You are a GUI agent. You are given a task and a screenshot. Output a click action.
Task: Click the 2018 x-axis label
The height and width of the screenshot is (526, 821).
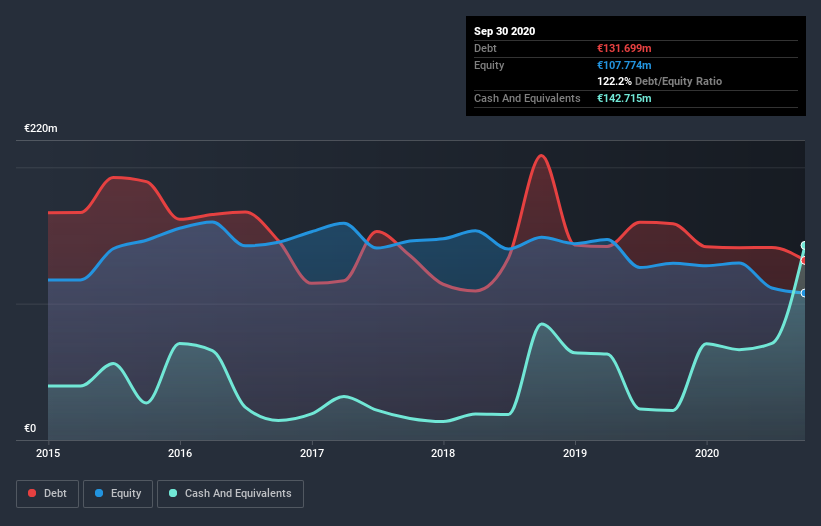pyautogui.click(x=443, y=453)
